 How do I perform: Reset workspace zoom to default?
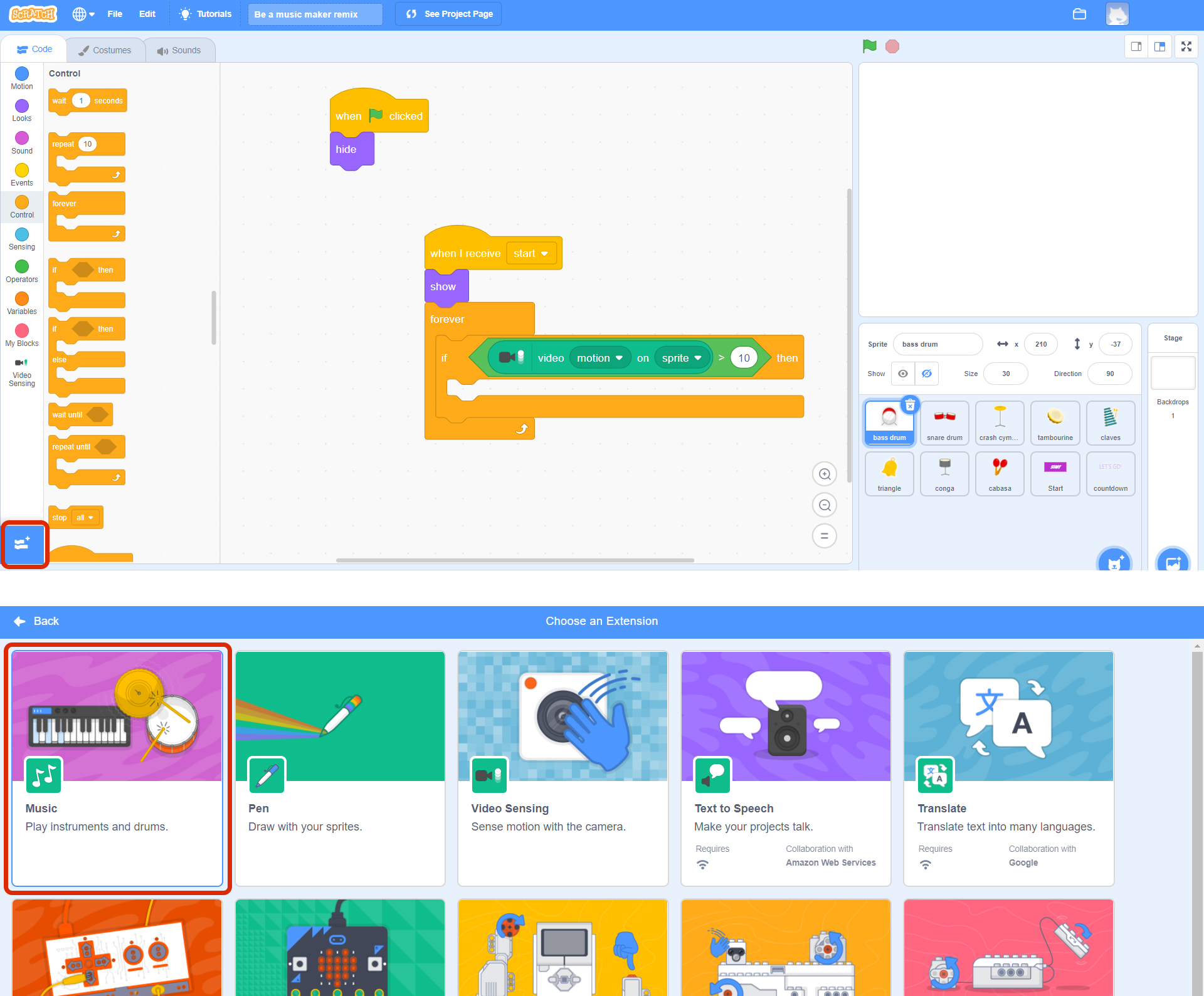point(825,536)
